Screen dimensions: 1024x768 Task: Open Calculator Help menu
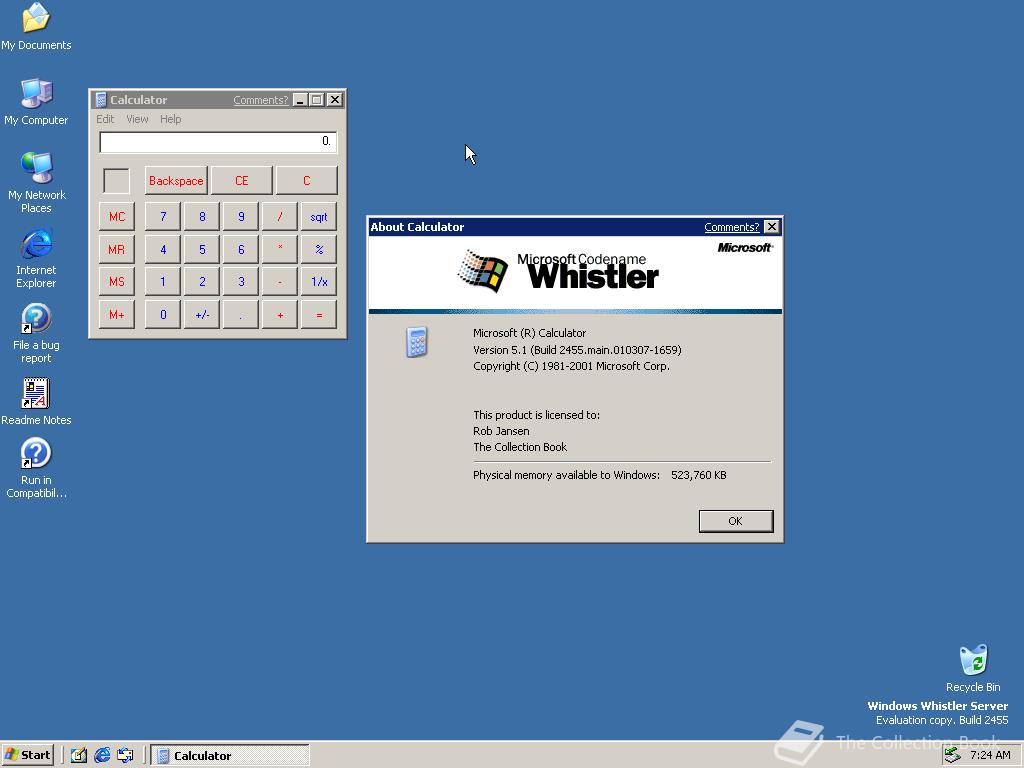(170, 119)
